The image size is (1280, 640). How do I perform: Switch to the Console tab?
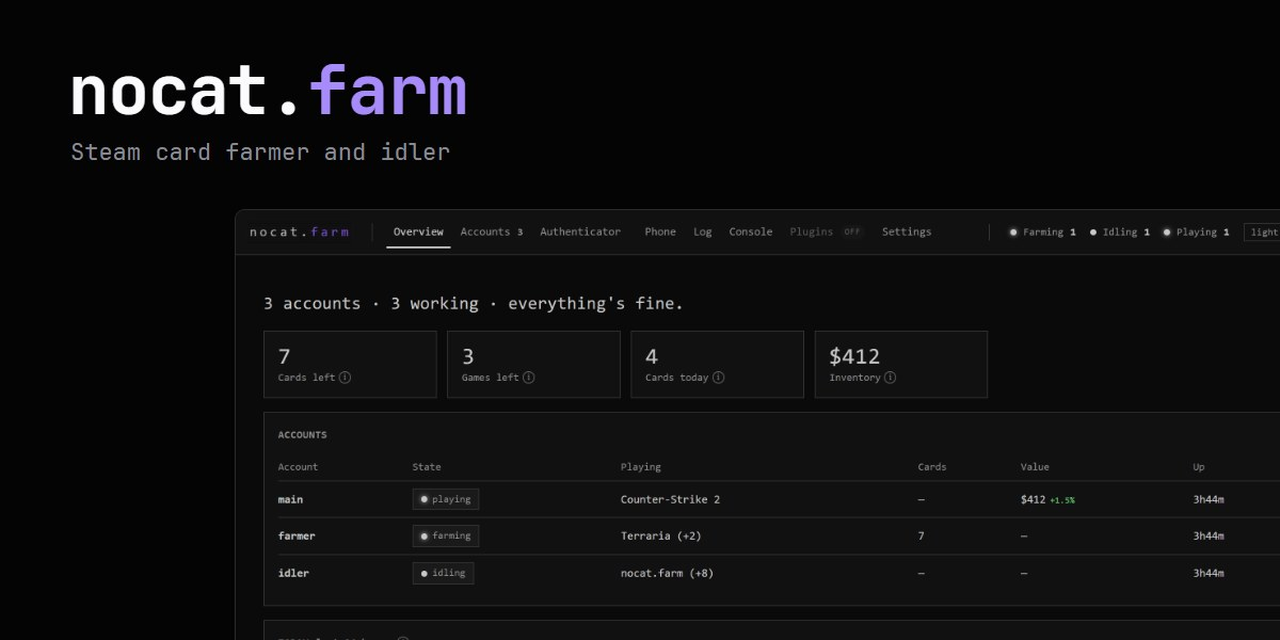[x=750, y=232]
